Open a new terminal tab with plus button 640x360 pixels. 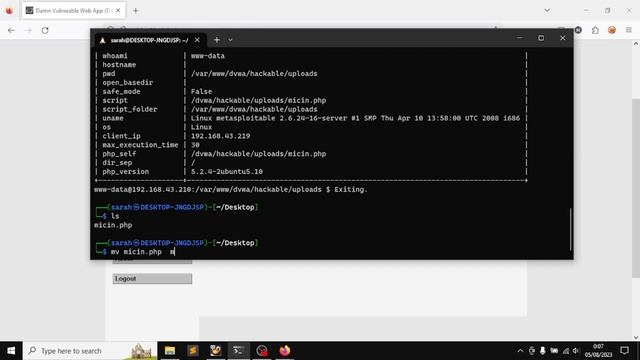(217, 40)
